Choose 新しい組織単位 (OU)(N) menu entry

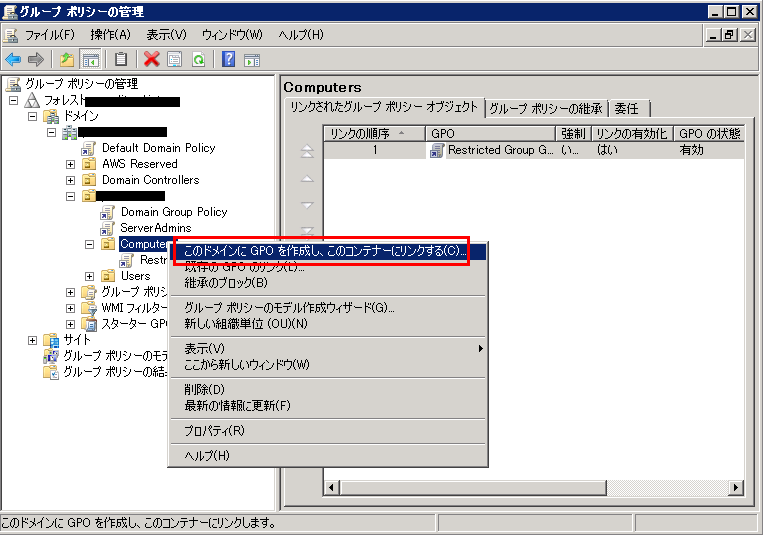click(x=246, y=323)
